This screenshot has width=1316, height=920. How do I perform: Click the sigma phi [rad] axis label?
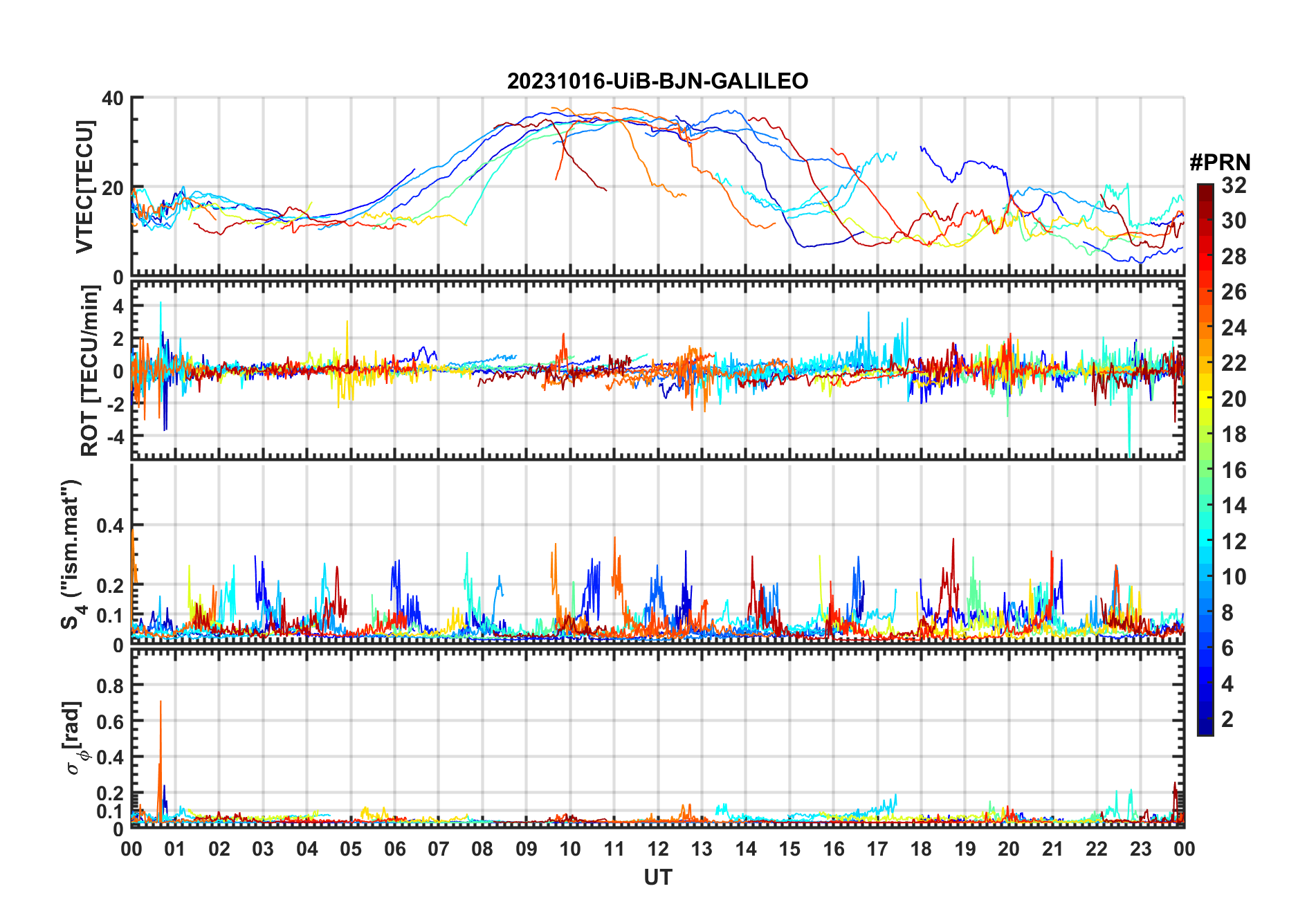click(75, 737)
